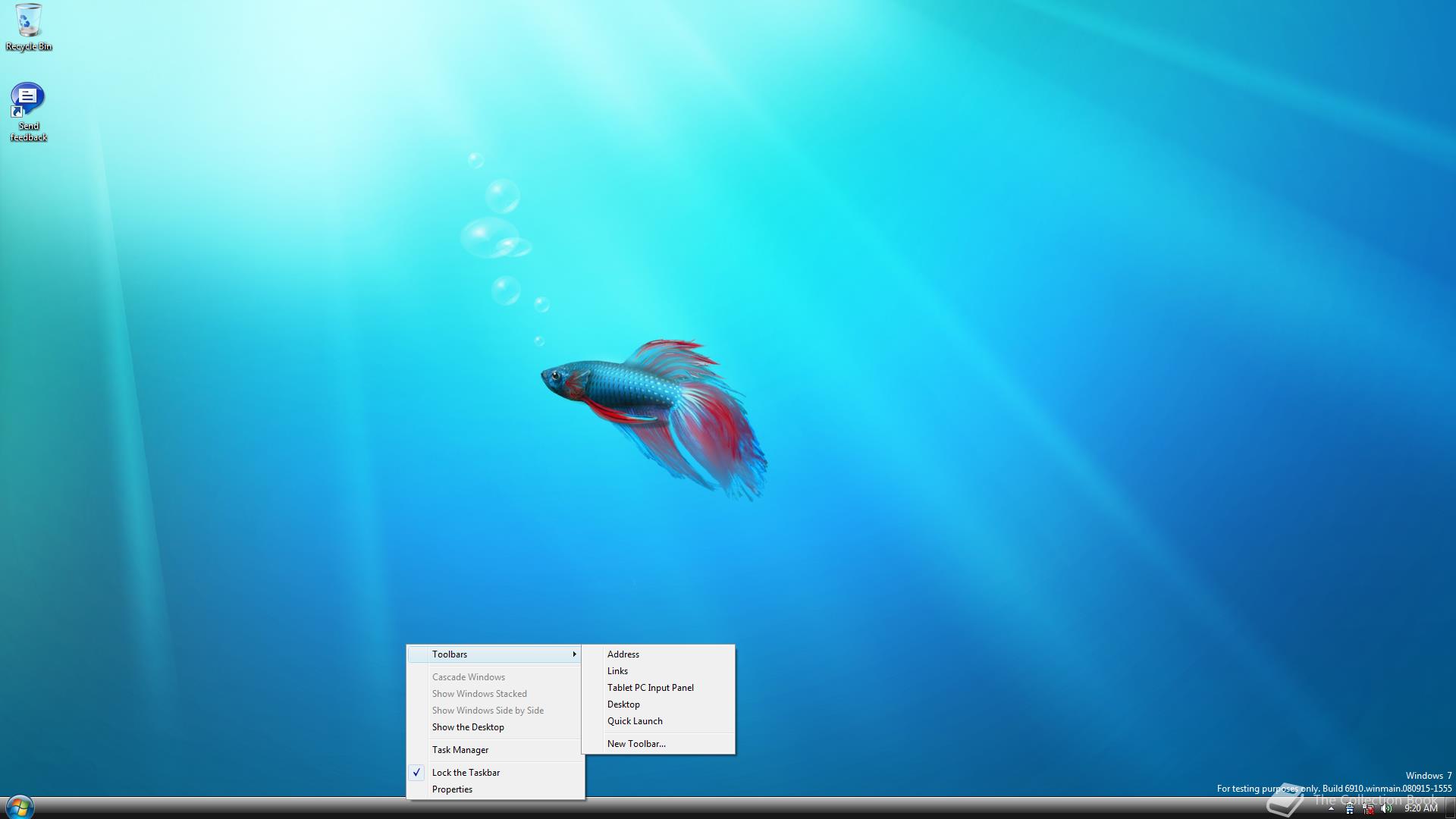Choose Cascade Windows from context menu
The image size is (1456, 819).
pos(495,676)
